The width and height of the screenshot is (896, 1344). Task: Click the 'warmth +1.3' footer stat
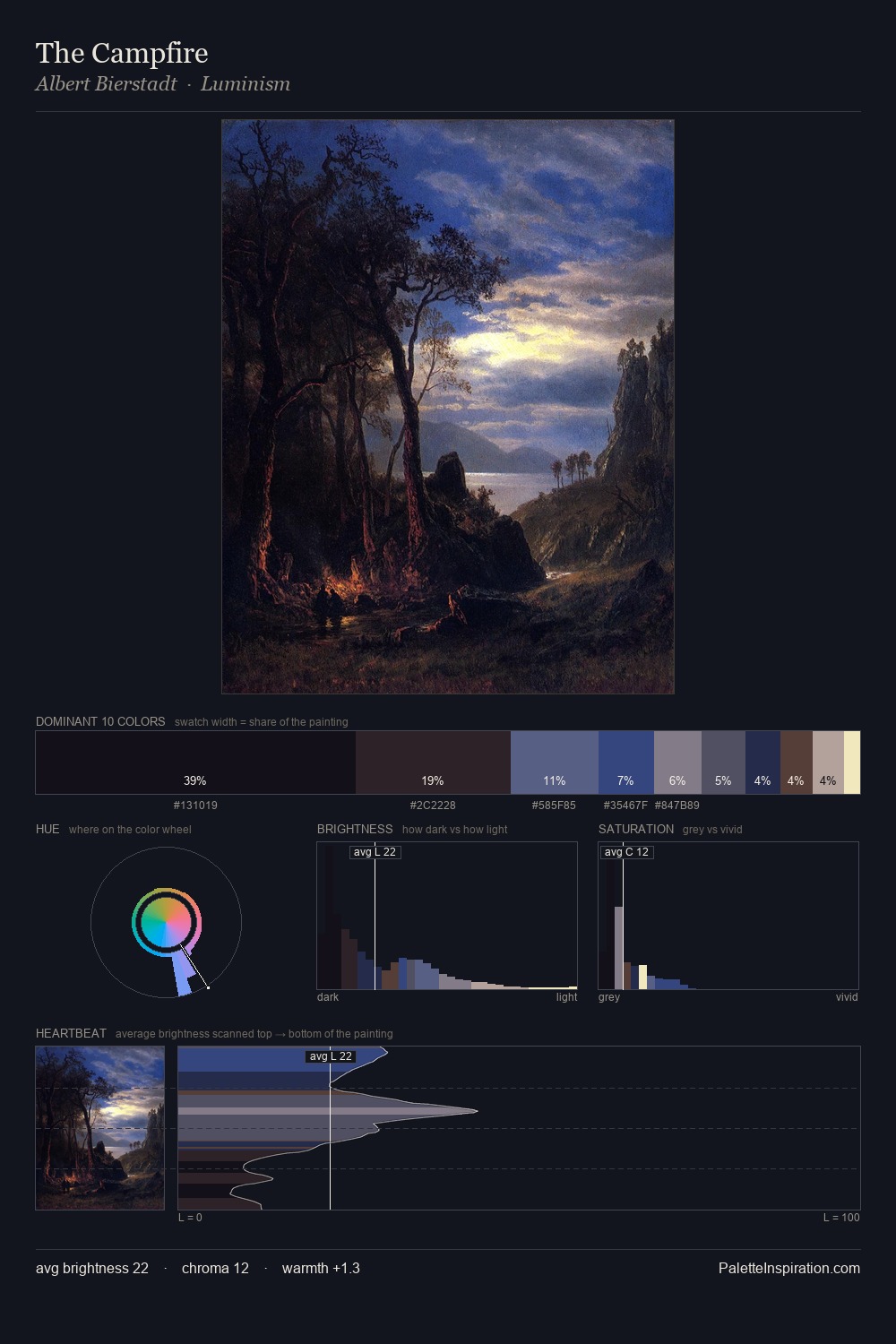point(321,1268)
